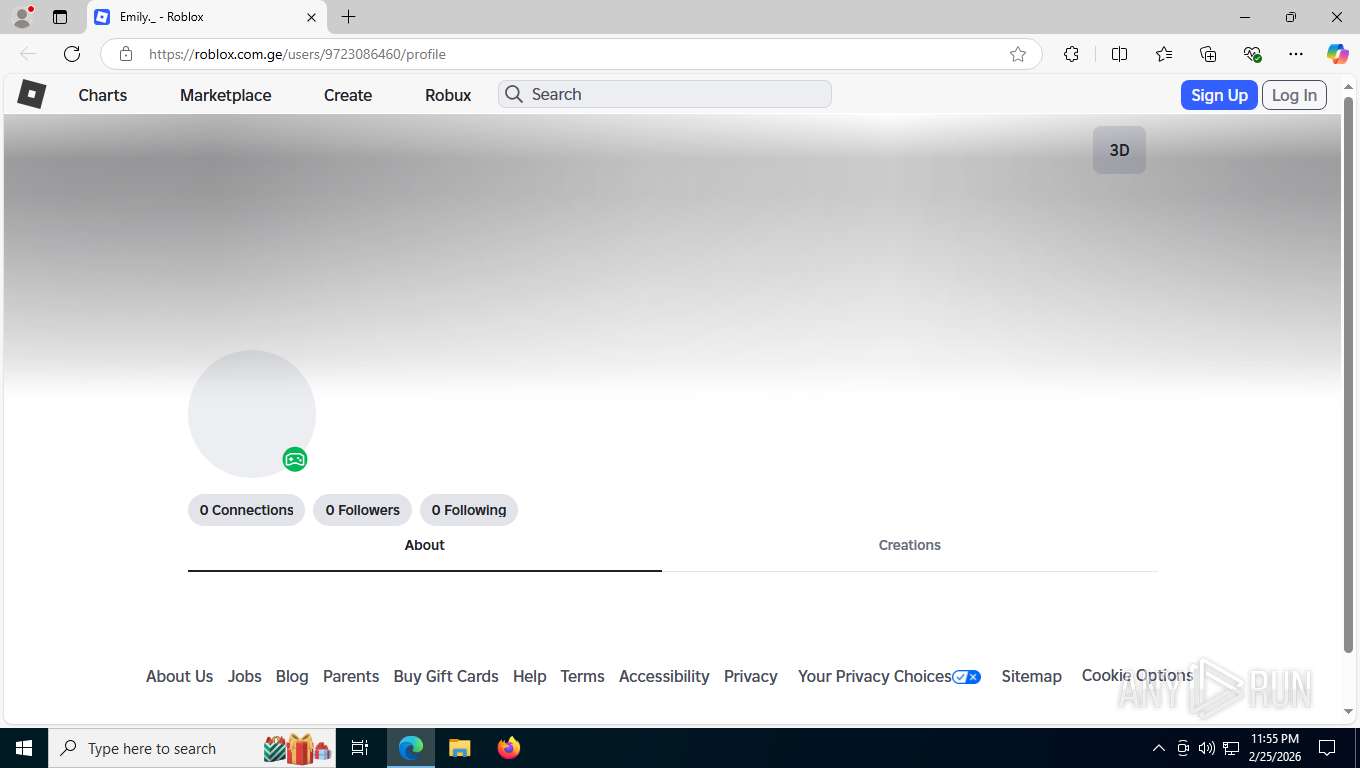Open the Parents footer link
Screen dimensions: 1360x768
pos(351,677)
